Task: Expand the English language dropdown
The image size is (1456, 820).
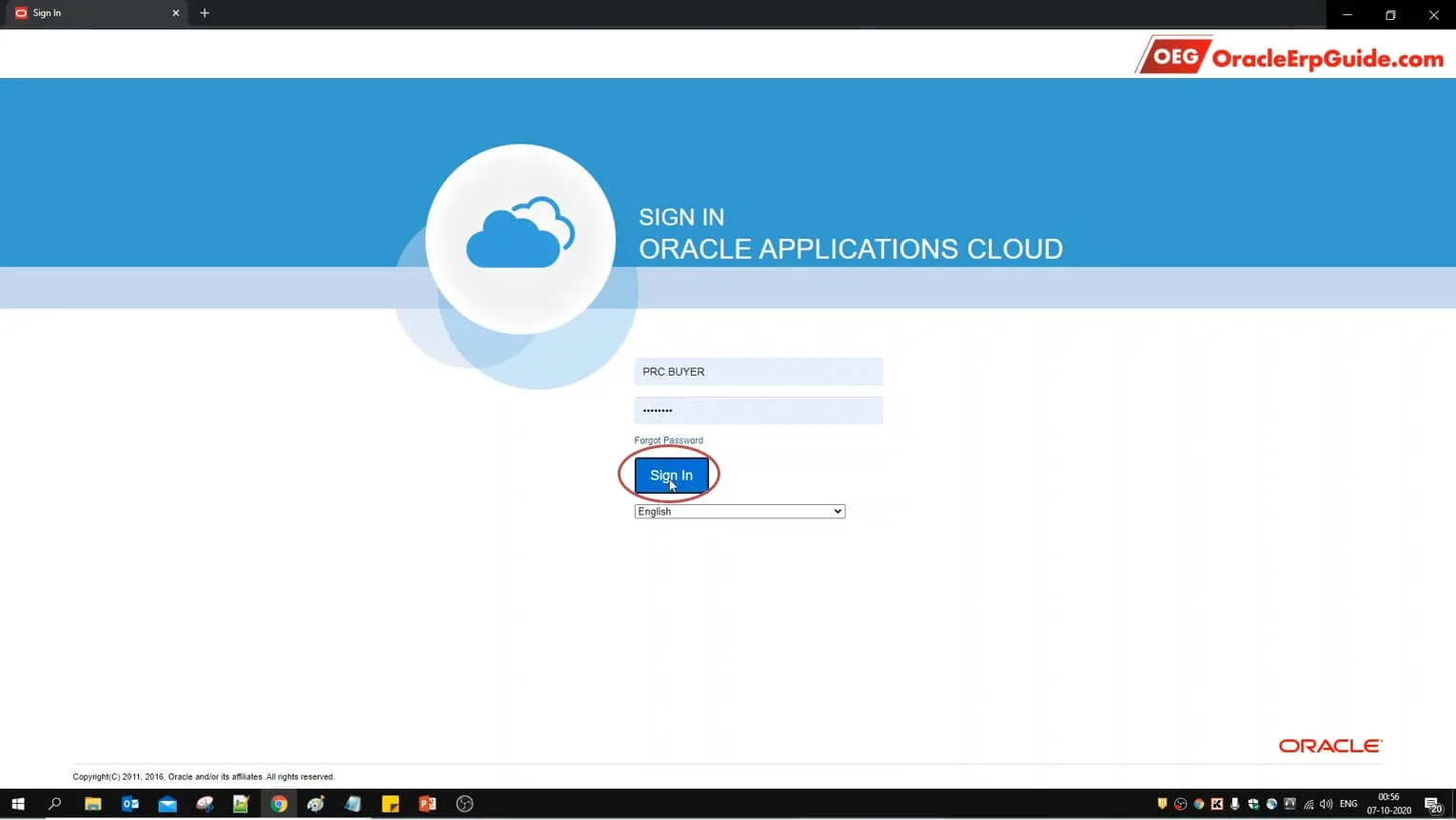Action: pos(739,512)
